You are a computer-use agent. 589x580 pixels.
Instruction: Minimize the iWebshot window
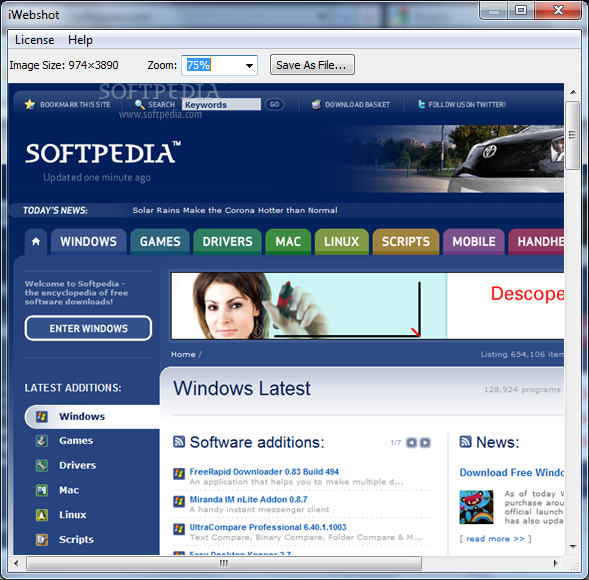(494, 11)
